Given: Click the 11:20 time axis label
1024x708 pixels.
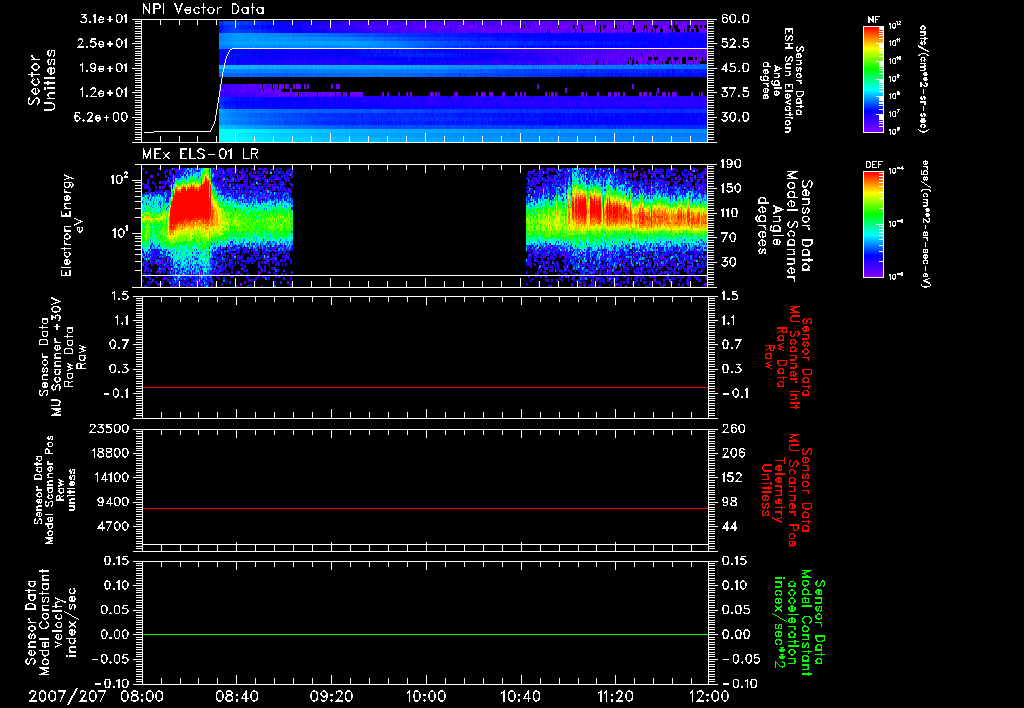Looking at the screenshot, I should 615,696.
